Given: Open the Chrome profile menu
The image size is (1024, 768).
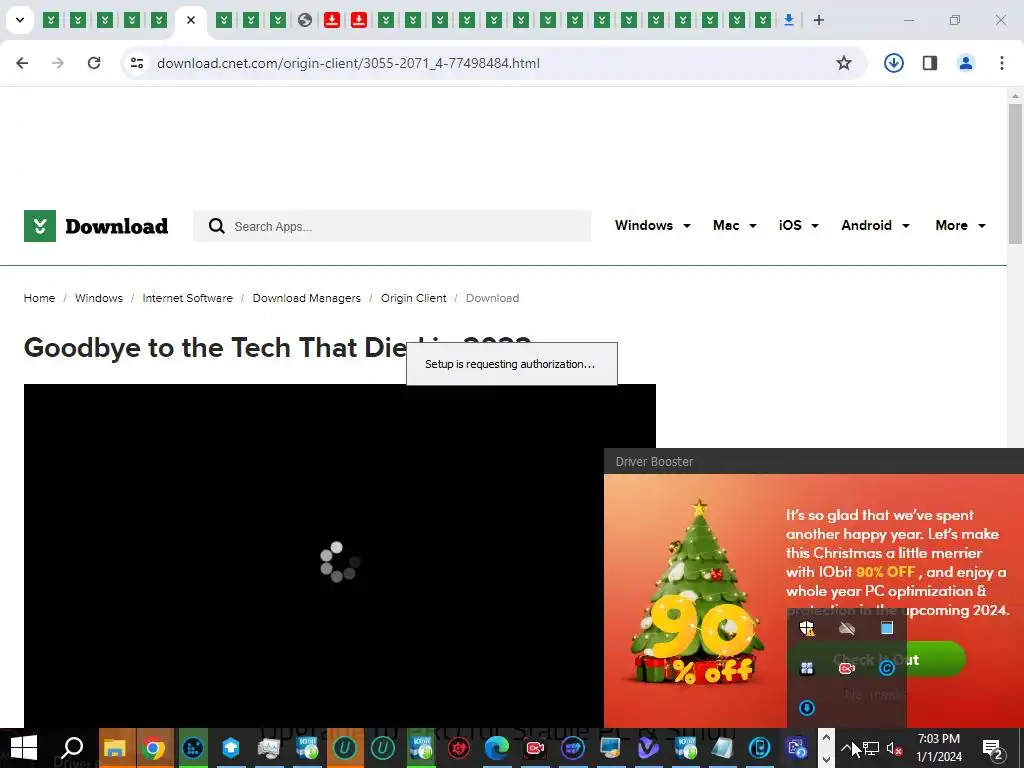Looking at the screenshot, I should click(x=966, y=63).
